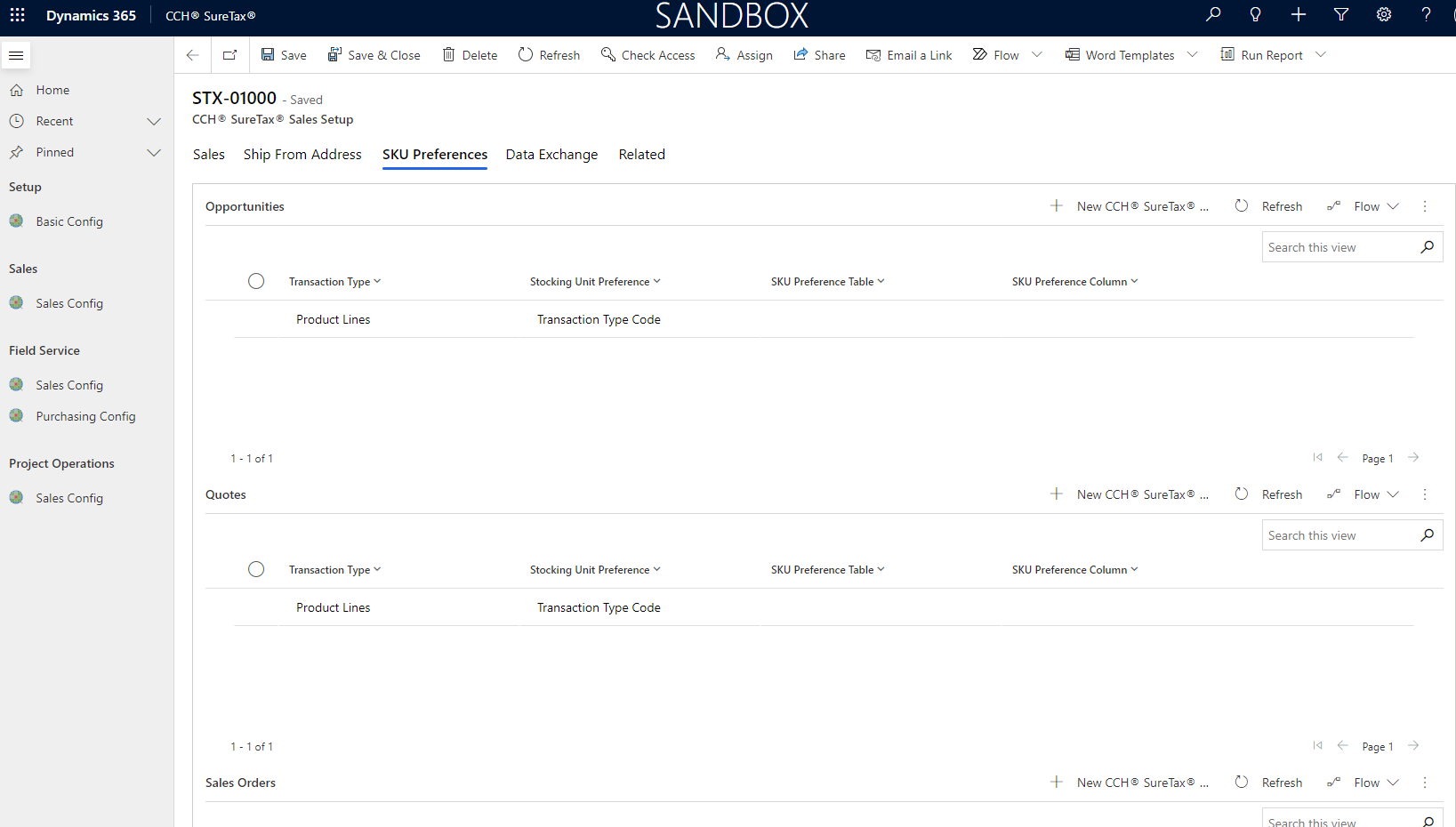
Task: Click the global search magnifier icon
Action: (1213, 14)
